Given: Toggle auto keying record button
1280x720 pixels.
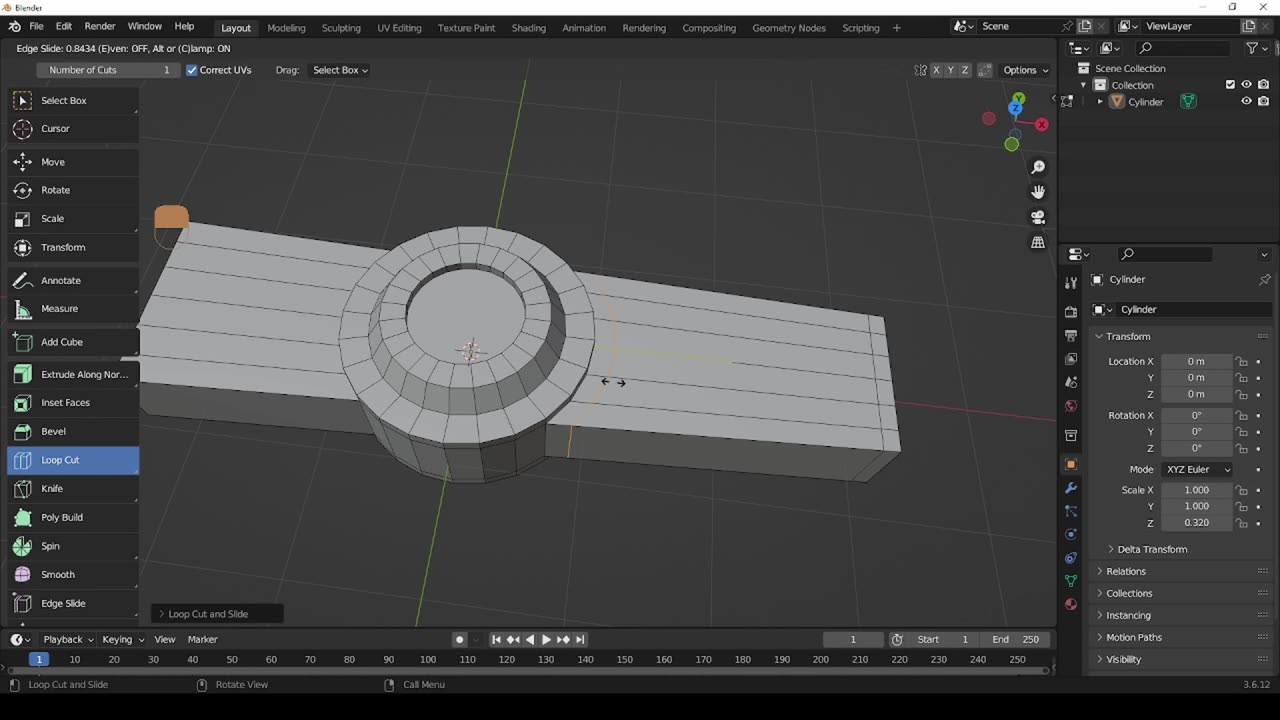Looking at the screenshot, I should point(459,640).
